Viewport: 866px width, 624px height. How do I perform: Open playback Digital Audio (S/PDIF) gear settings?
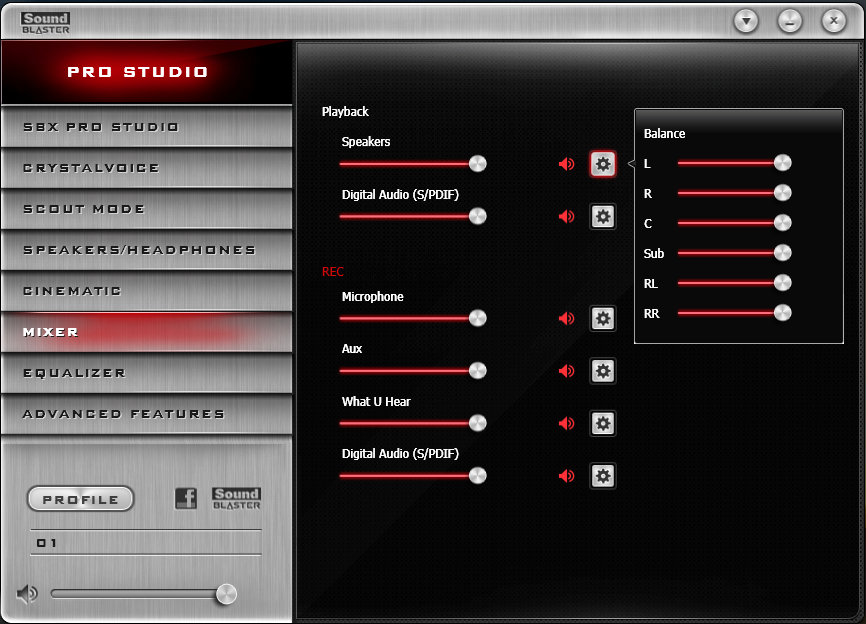[603, 216]
